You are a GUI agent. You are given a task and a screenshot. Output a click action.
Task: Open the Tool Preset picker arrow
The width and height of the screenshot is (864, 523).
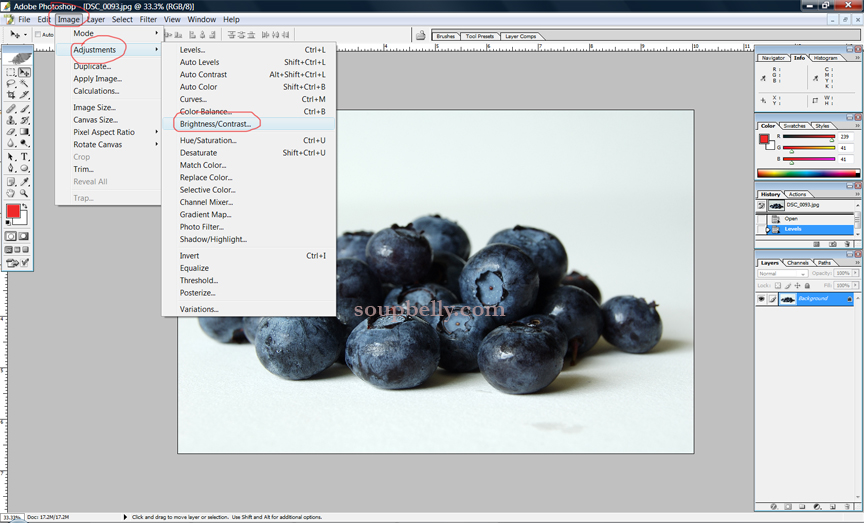pyautogui.click(x=25, y=35)
